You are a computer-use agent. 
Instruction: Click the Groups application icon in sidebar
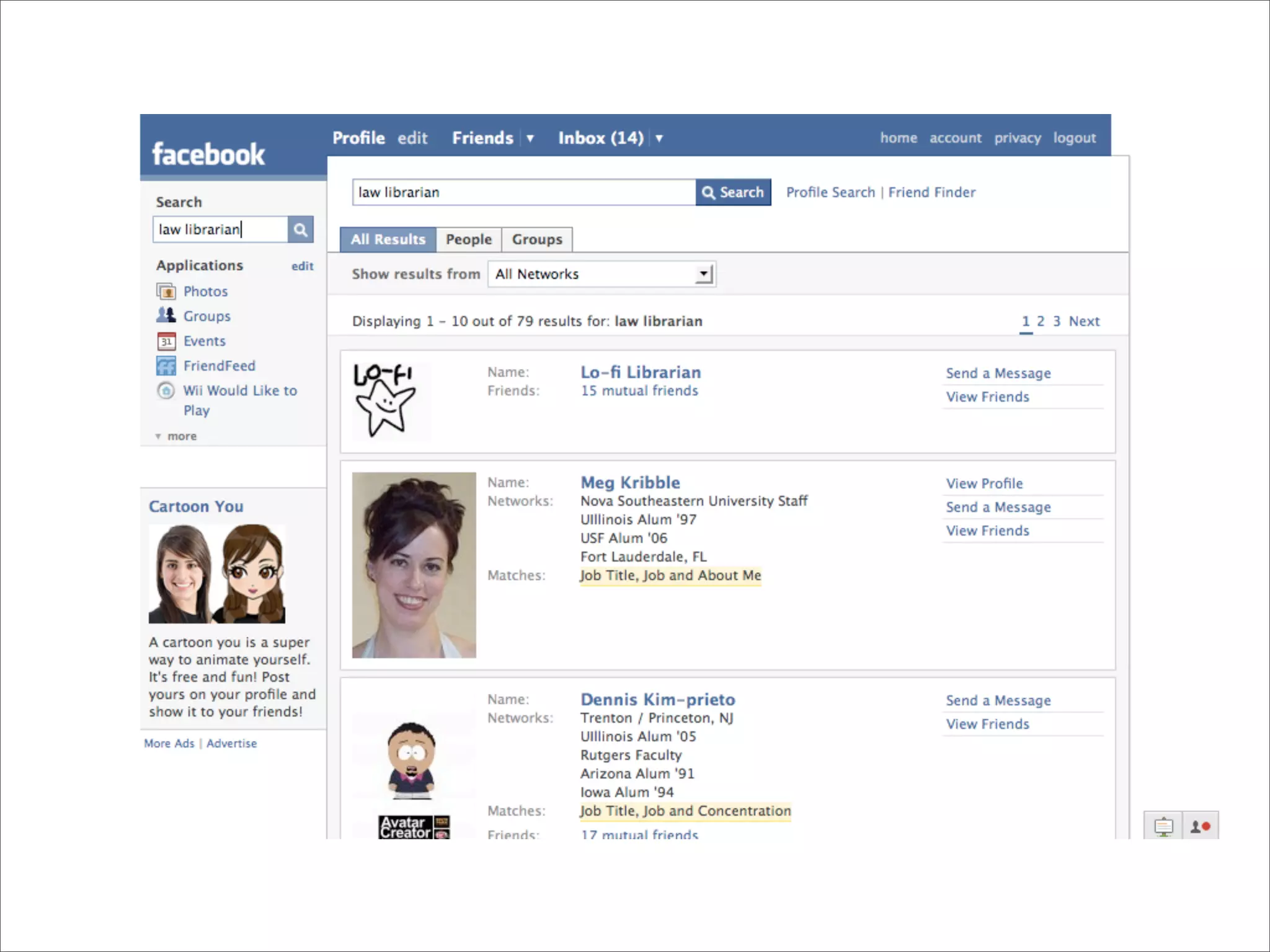[166, 315]
